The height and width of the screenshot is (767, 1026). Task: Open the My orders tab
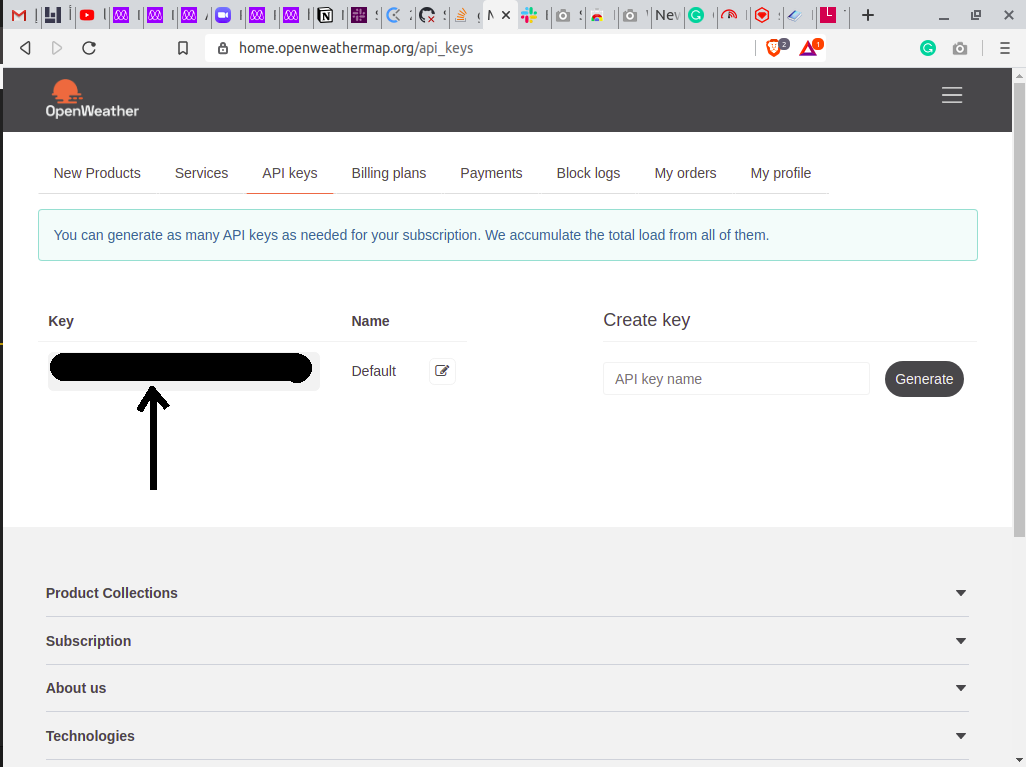685,173
